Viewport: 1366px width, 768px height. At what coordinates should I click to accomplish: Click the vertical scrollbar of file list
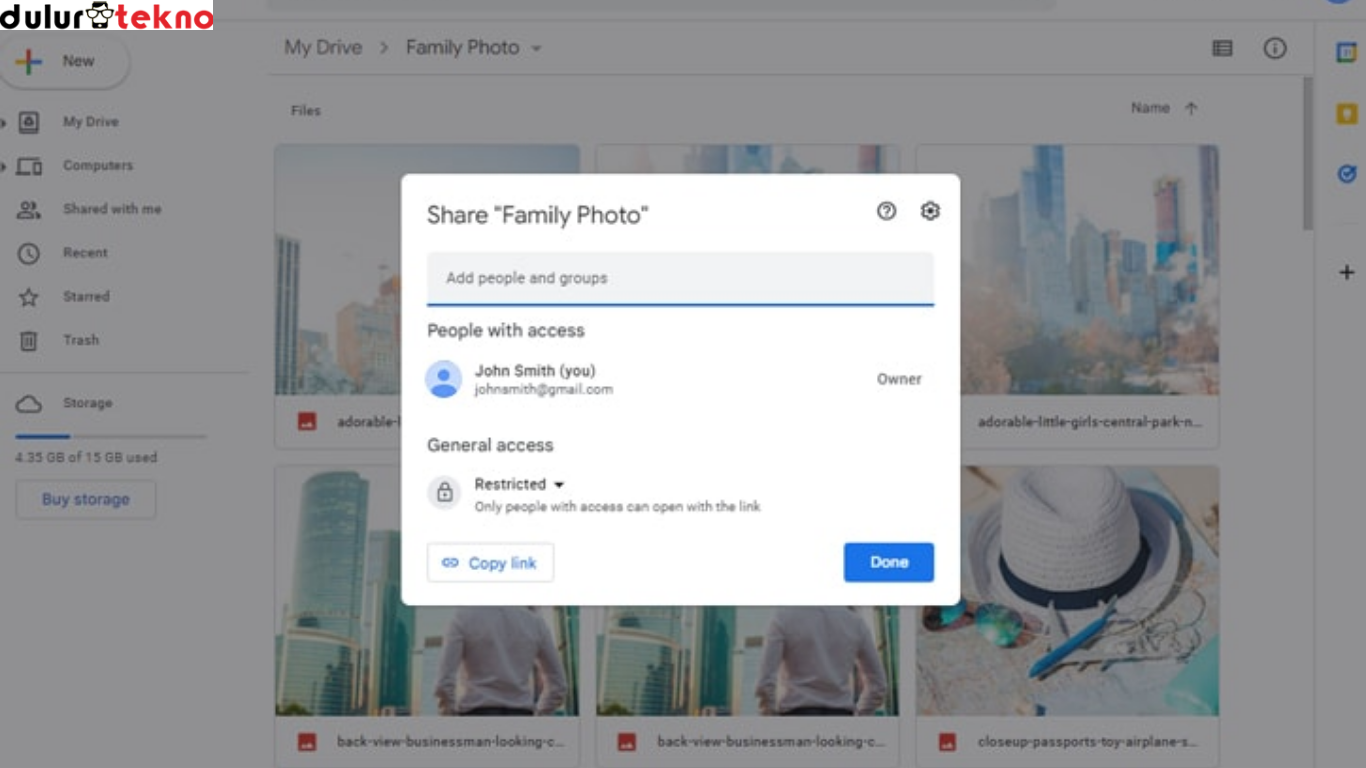tap(1307, 153)
